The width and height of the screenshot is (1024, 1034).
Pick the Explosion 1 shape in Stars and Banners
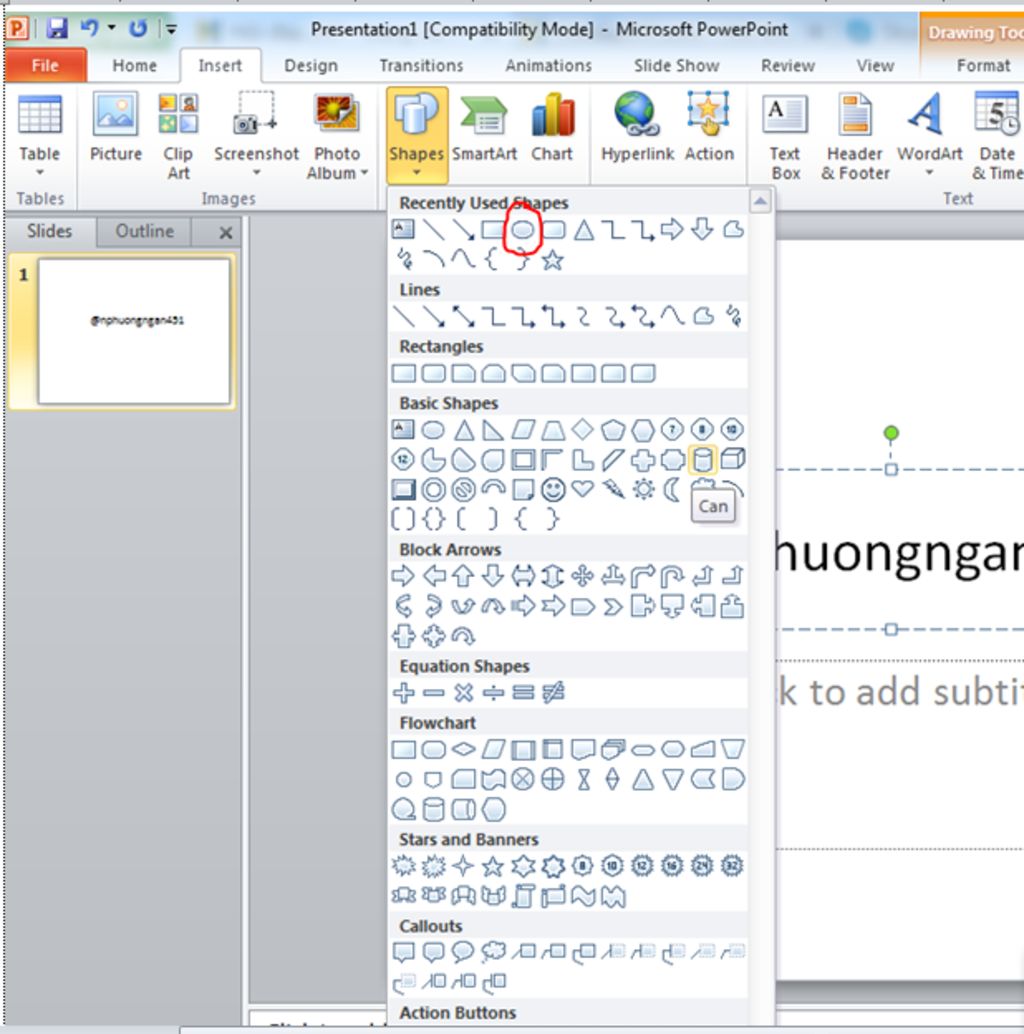[403, 866]
